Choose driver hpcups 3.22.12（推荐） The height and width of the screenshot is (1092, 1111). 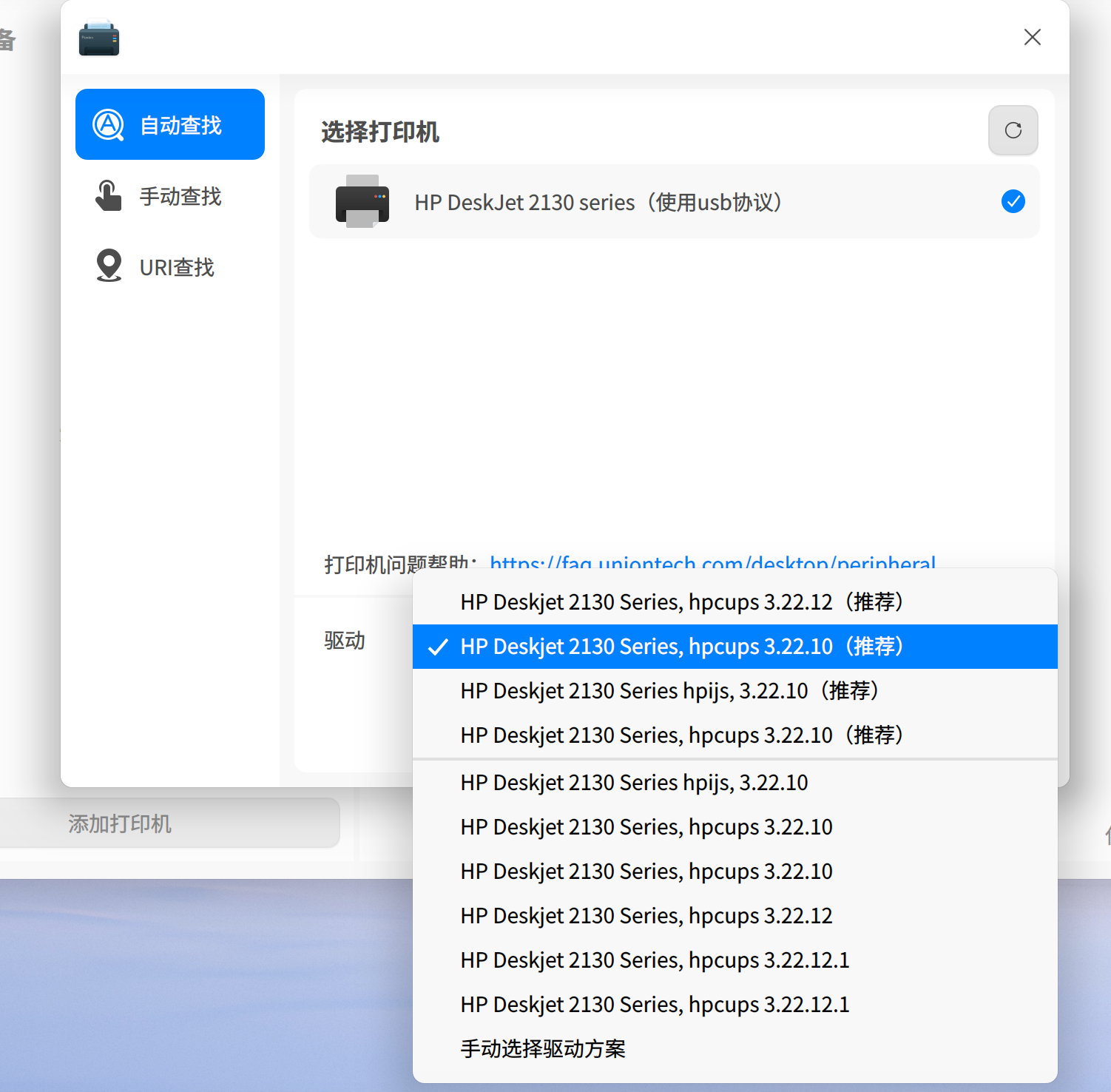[735, 602]
